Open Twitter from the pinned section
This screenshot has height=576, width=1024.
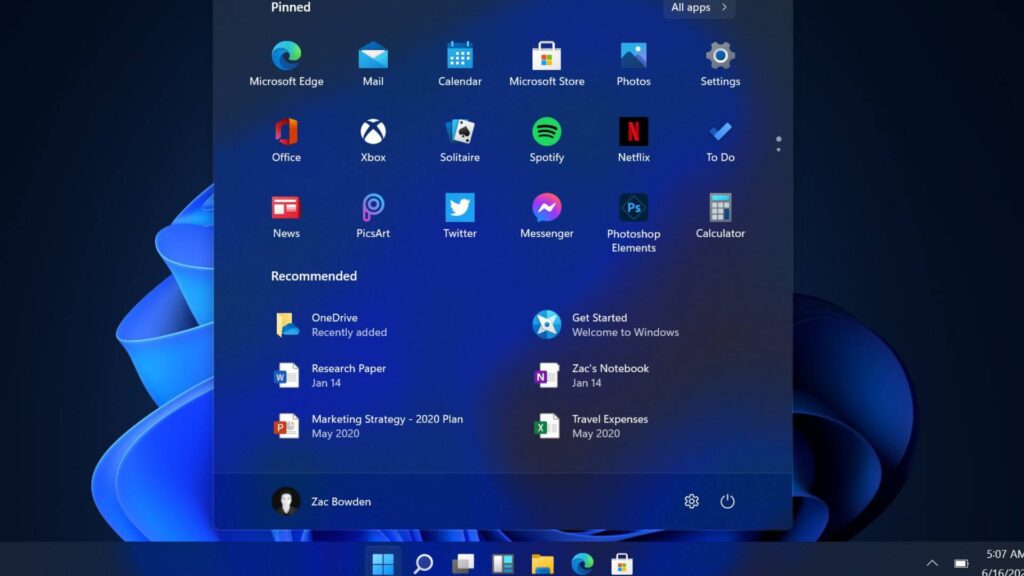(459, 210)
